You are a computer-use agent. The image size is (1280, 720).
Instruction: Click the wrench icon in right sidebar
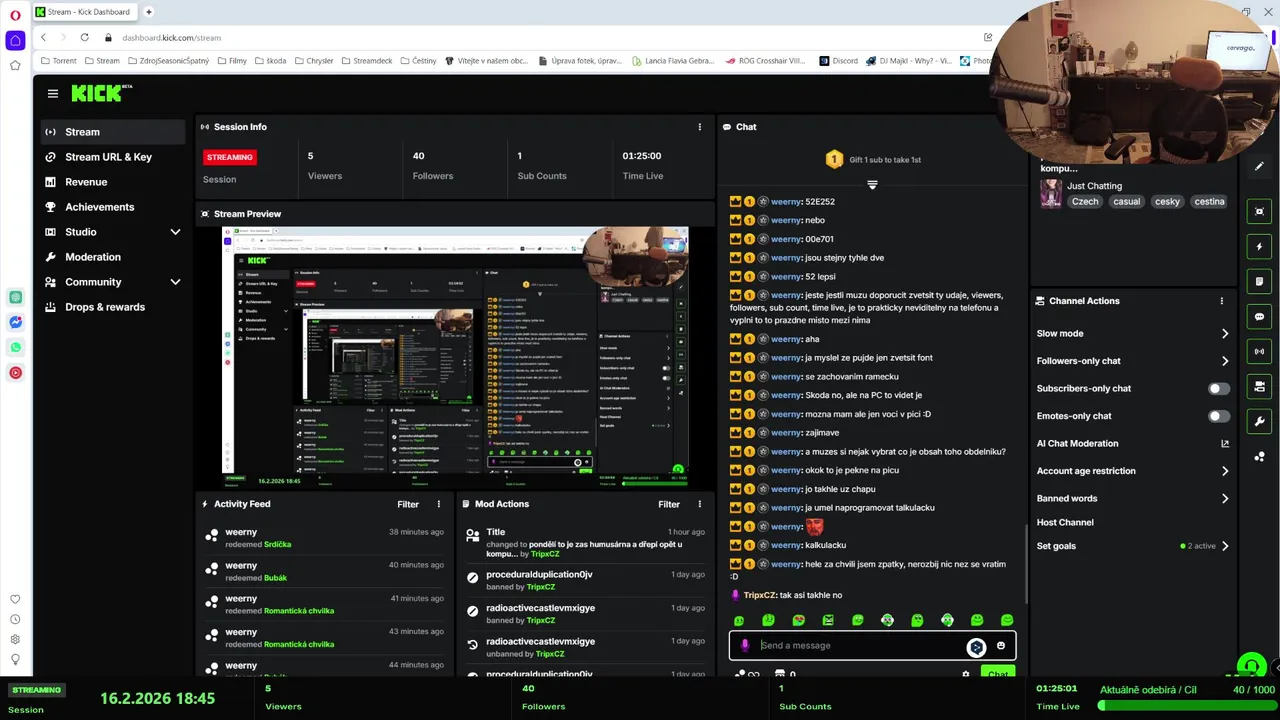coord(1259,421)
